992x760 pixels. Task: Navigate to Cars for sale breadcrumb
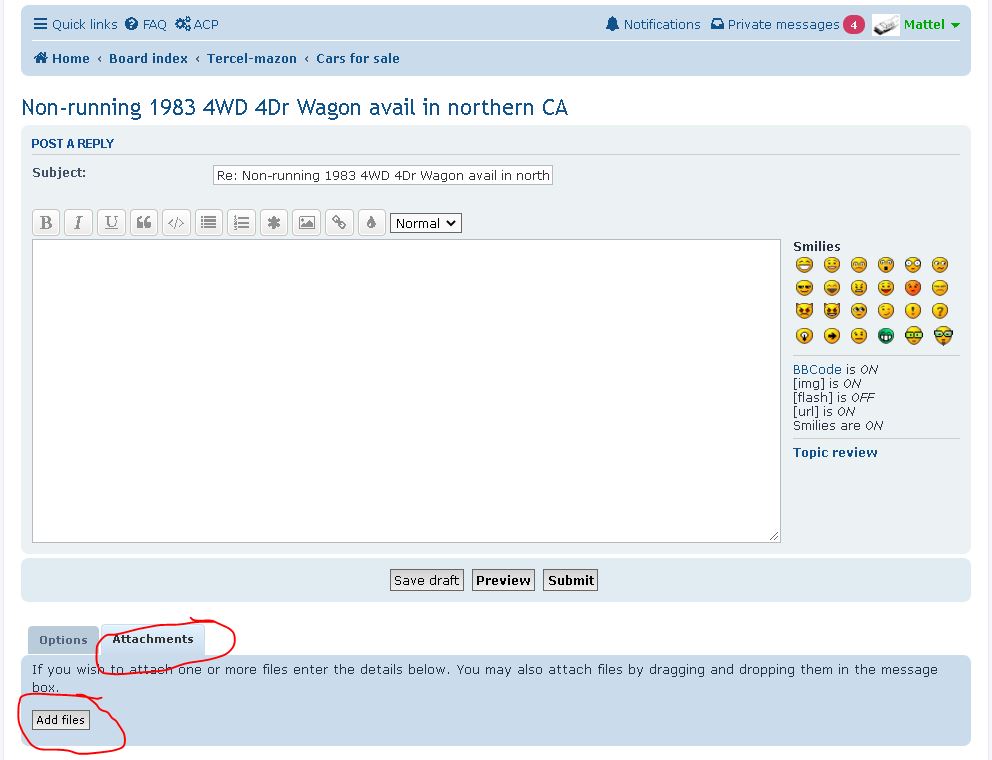point(357,58)
